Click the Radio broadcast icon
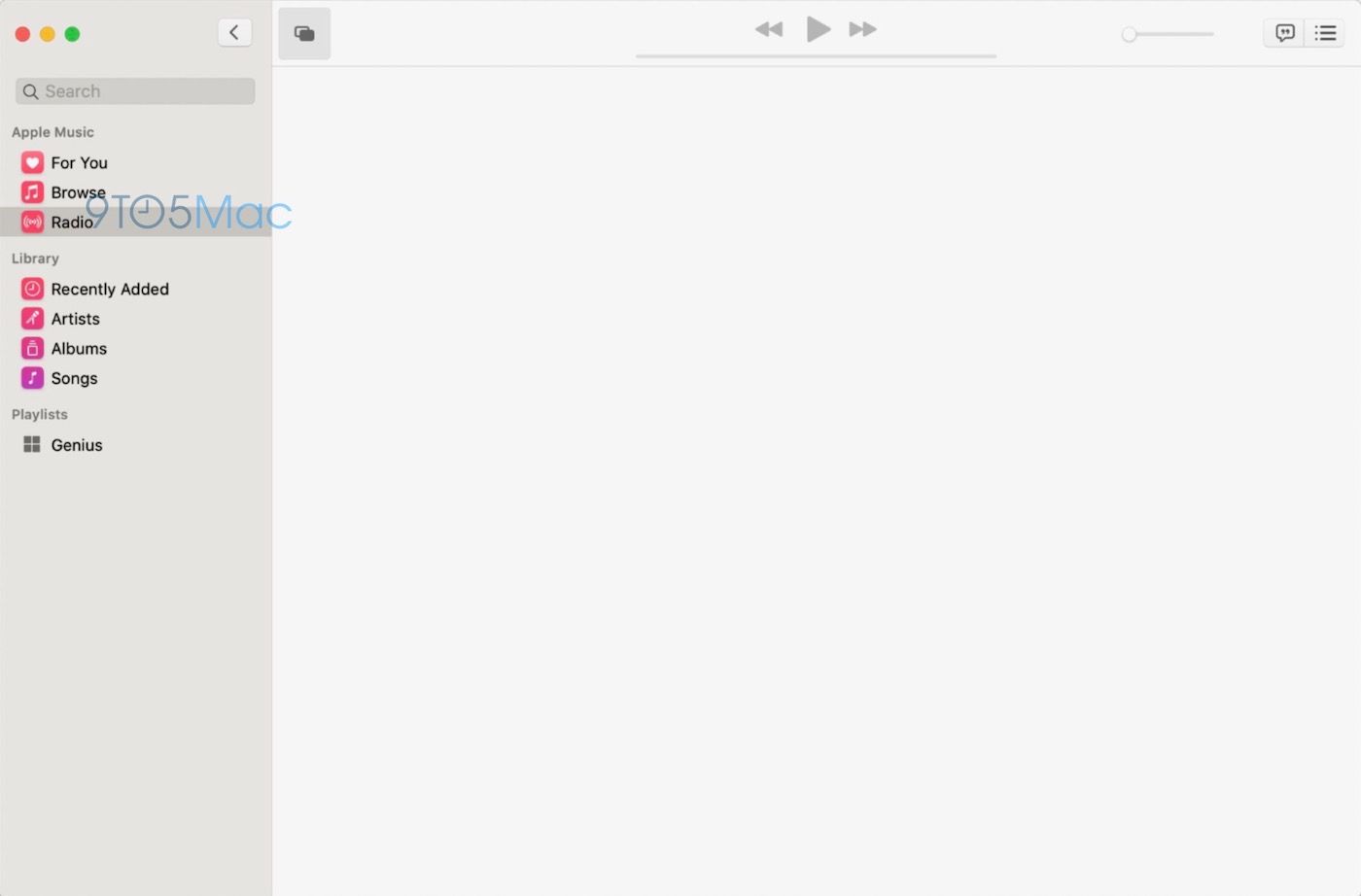Viewport: 1361px width, 896px height. click(32, 223)
